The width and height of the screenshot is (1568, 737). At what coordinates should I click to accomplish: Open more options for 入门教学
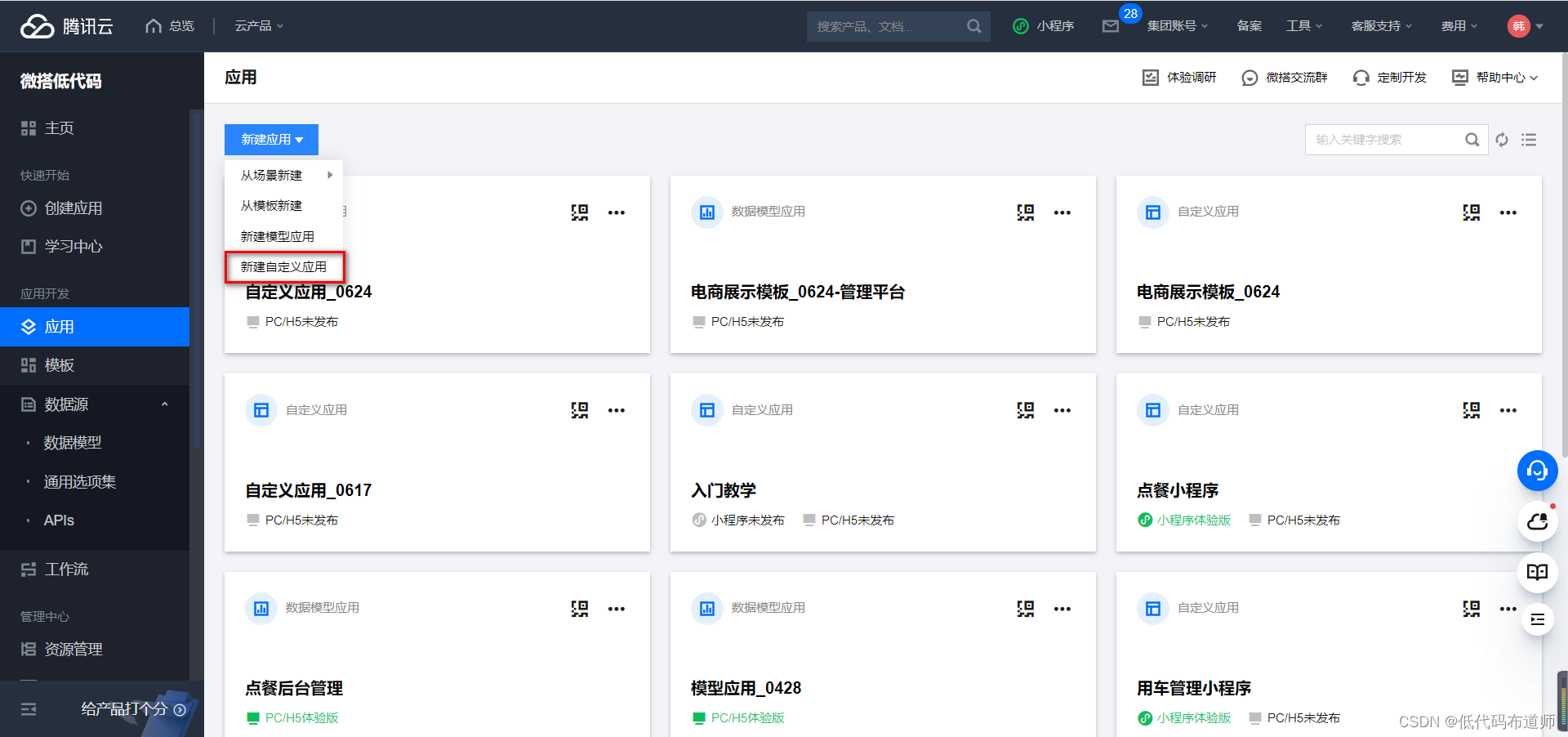(1062, 410)
